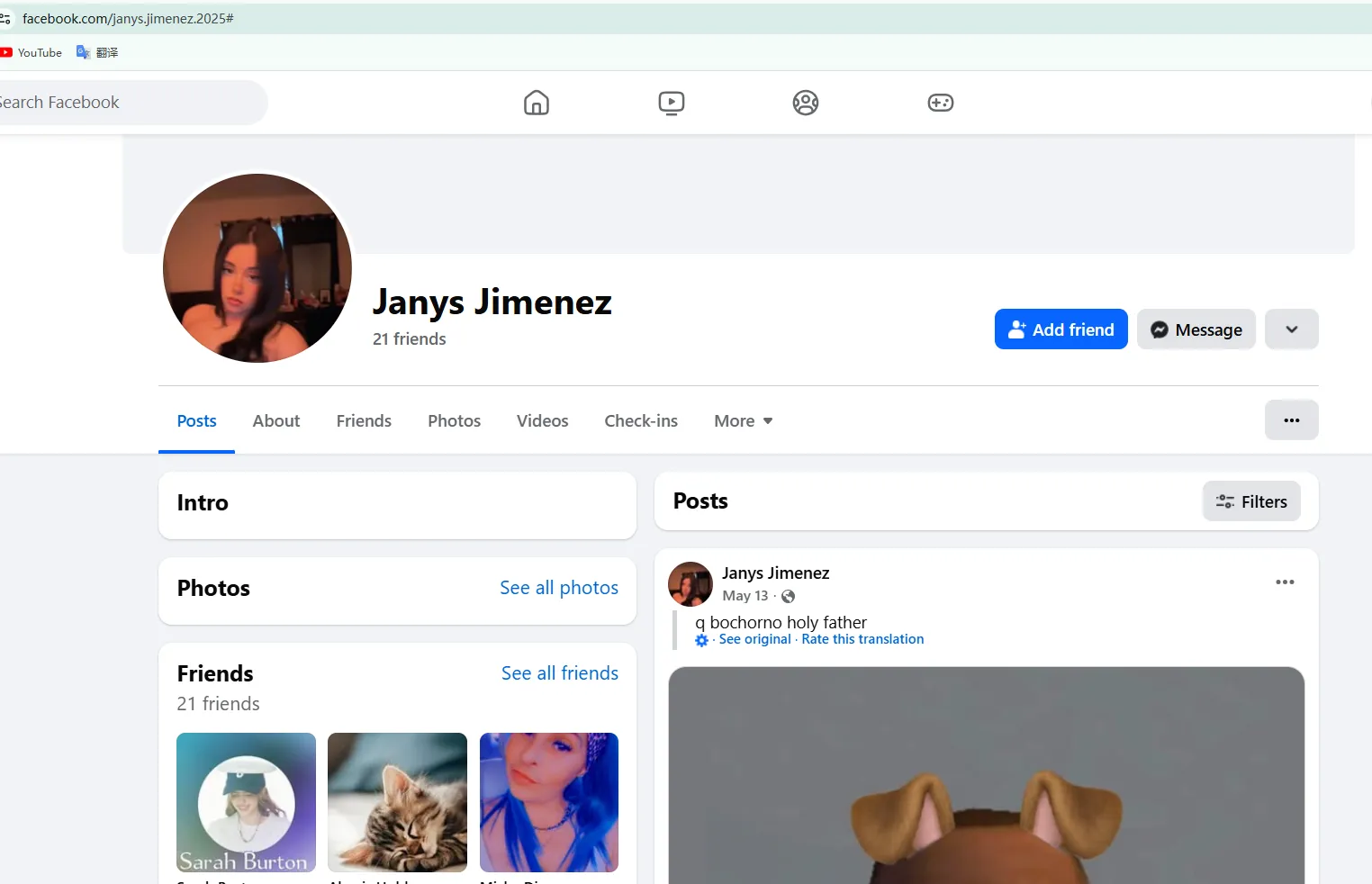Click the post text 'q bochorno holy father'
Image resolution: width=1372 pixels, height=884 pixels.
[781, 622]
